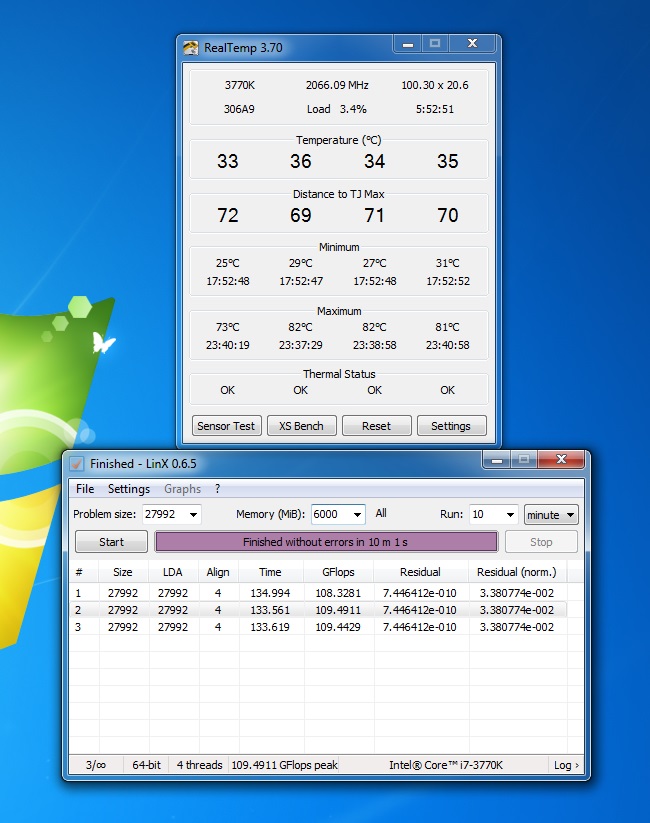Image resolution: width=650 pixels, height=823 pixels.
Task: Open the Graphs menu in LinX
Action: 182,489
